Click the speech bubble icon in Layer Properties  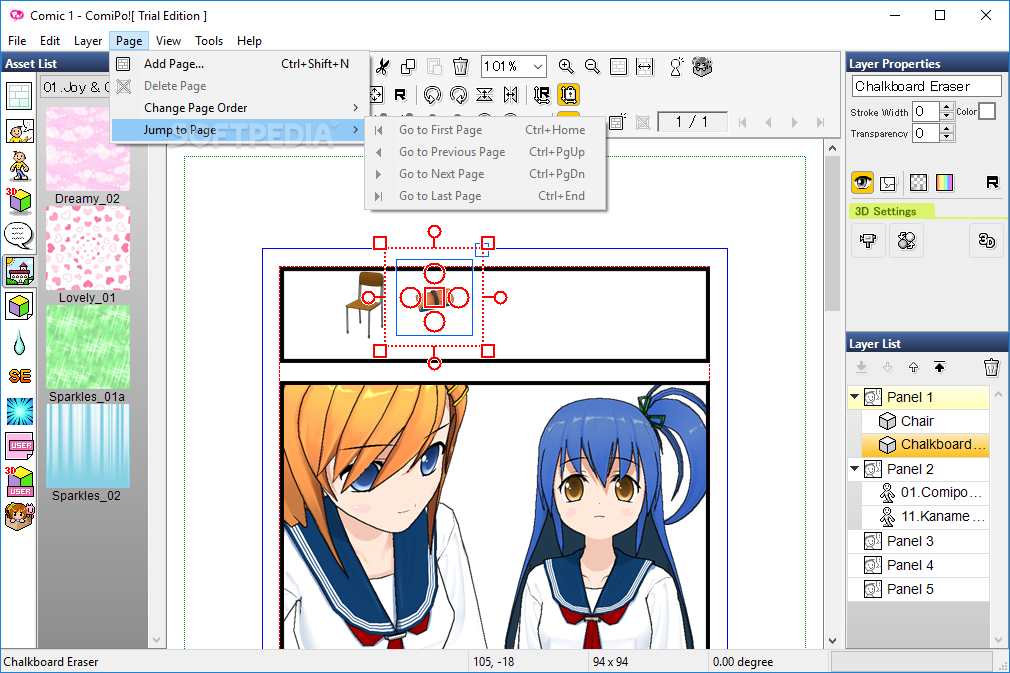(x=888, y=183)
